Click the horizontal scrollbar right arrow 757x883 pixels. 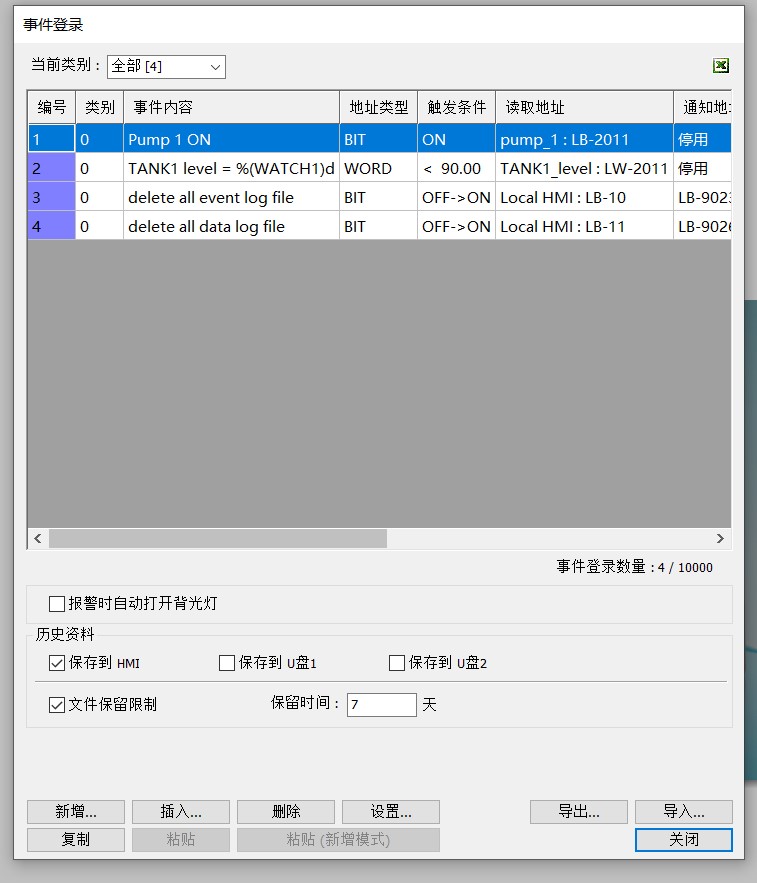pos(720,539)
